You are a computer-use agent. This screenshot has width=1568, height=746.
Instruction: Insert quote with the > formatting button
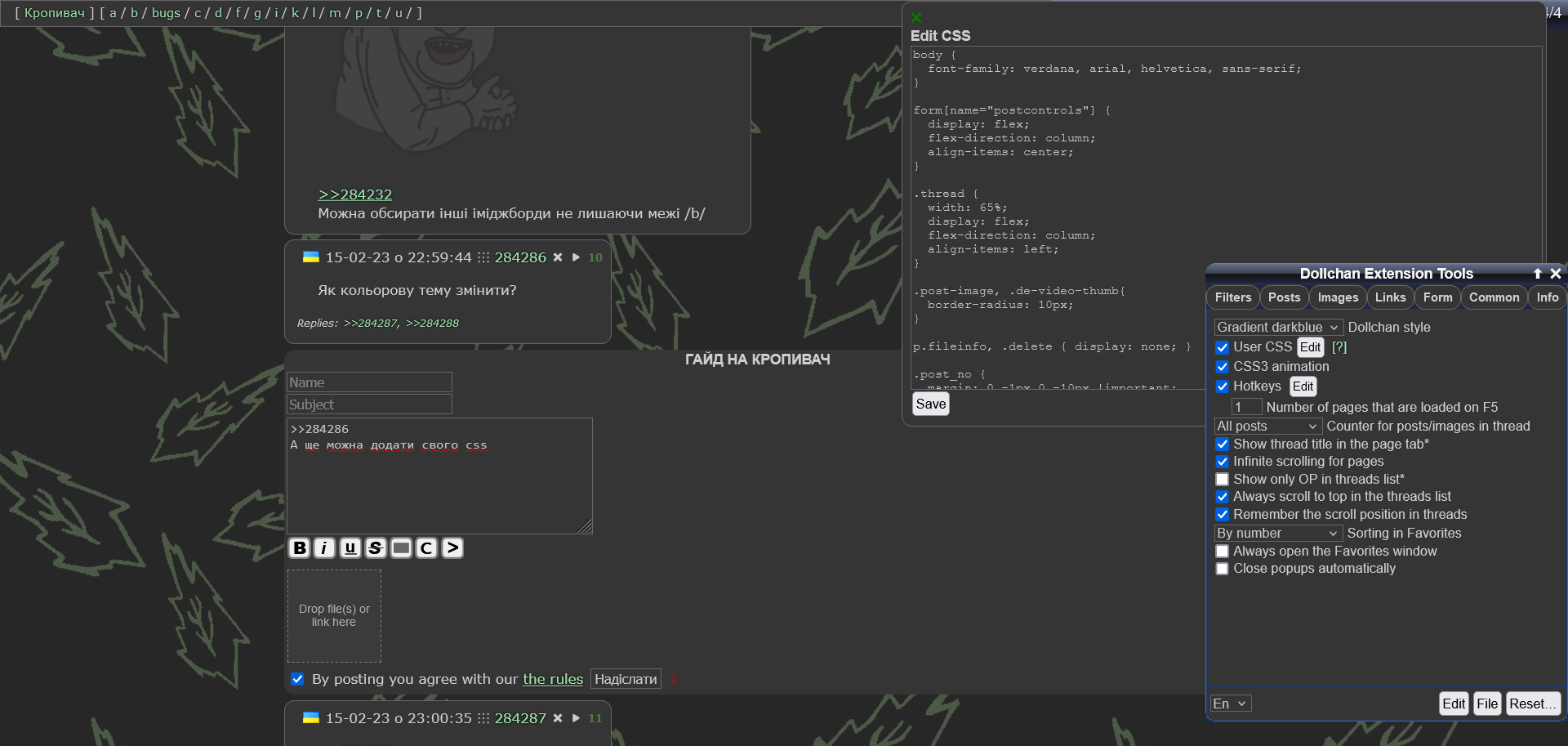452,548
